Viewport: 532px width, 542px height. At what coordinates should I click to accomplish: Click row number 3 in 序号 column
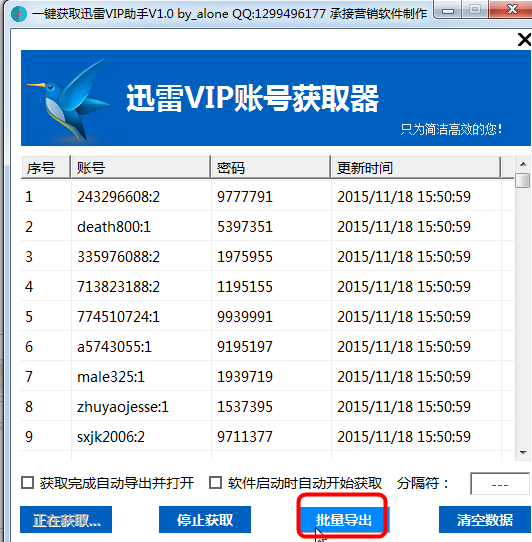pos(29,257)
